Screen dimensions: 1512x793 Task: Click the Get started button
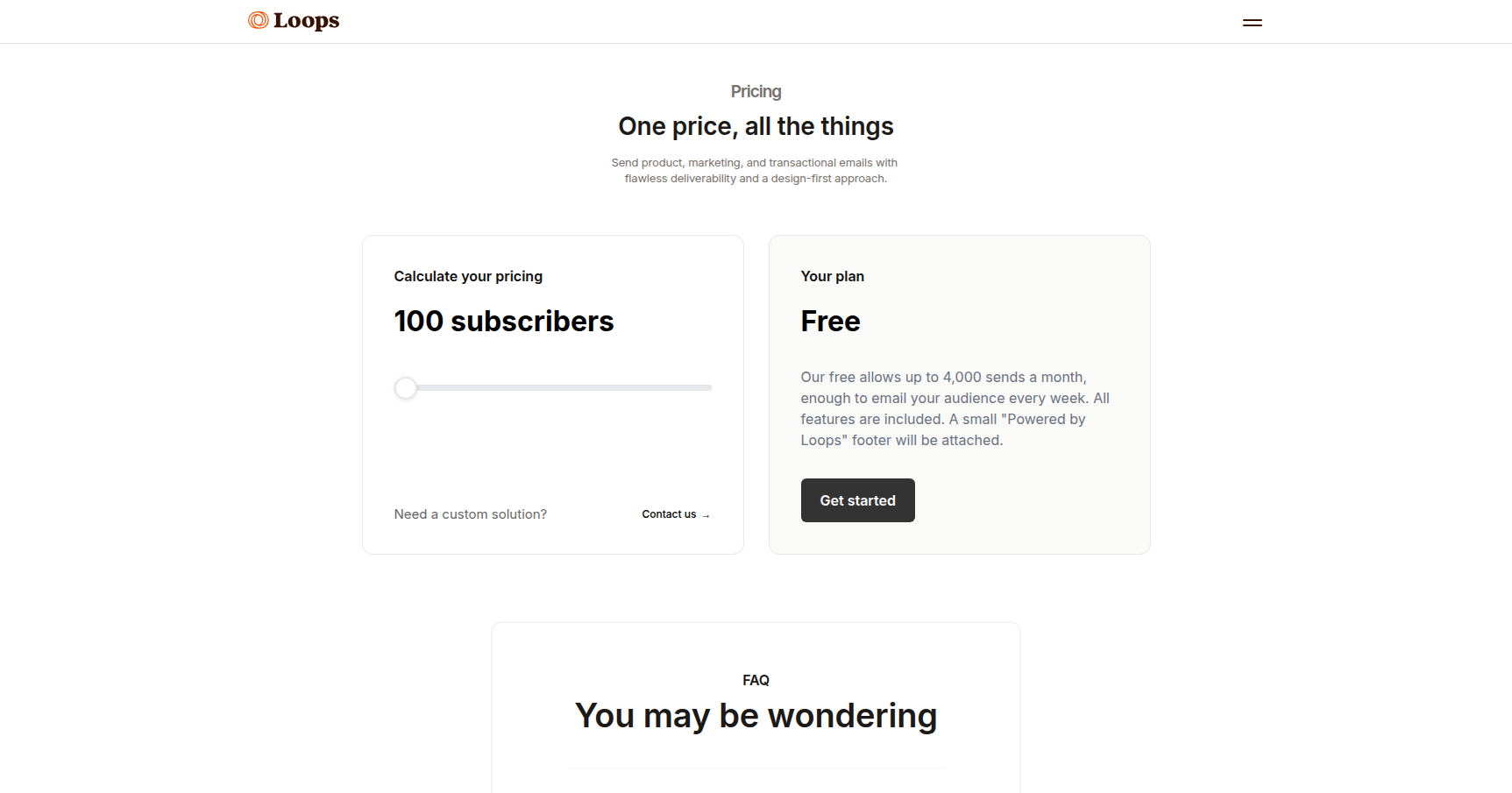coord(857,500)
